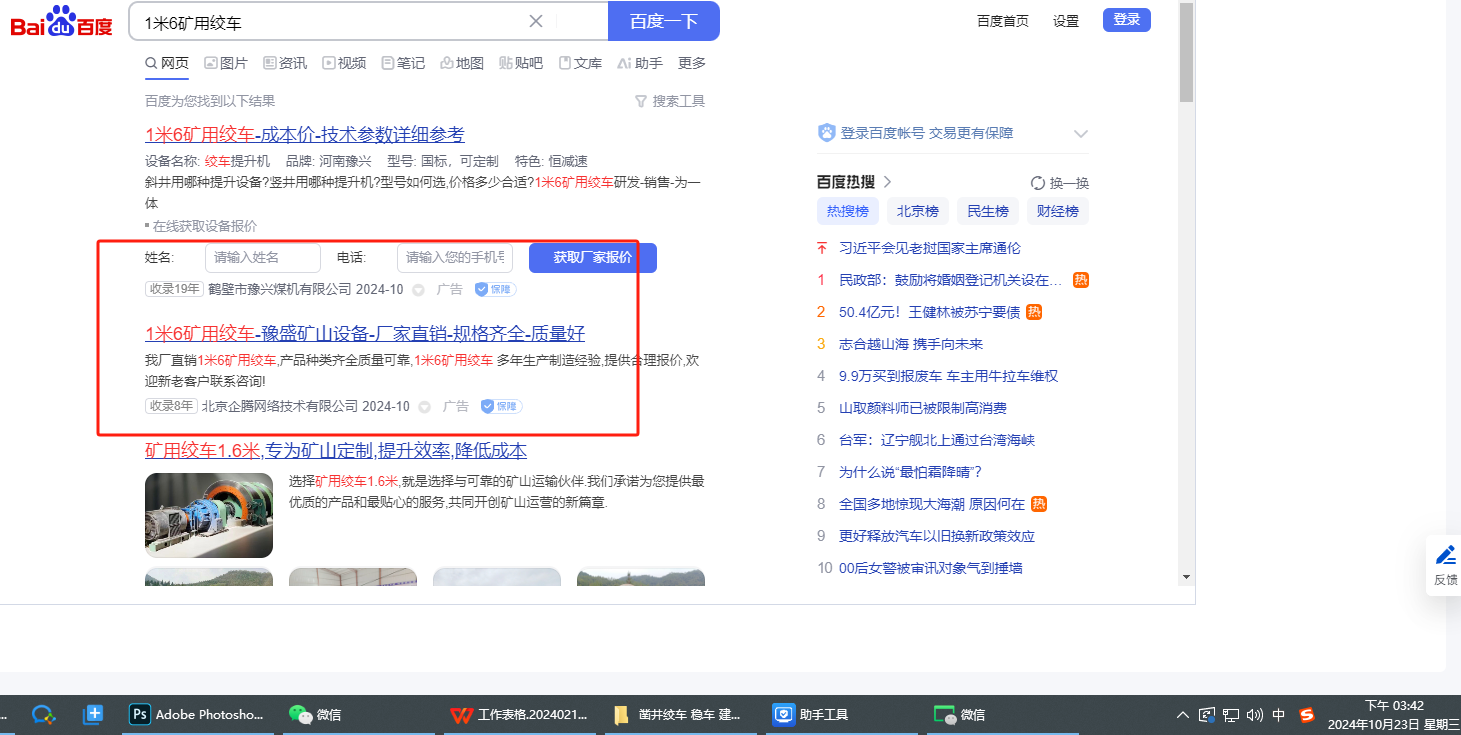Focus the 电话 phone number field
Viewport: 1461px width, 735px height.
[x=455, y=258]
